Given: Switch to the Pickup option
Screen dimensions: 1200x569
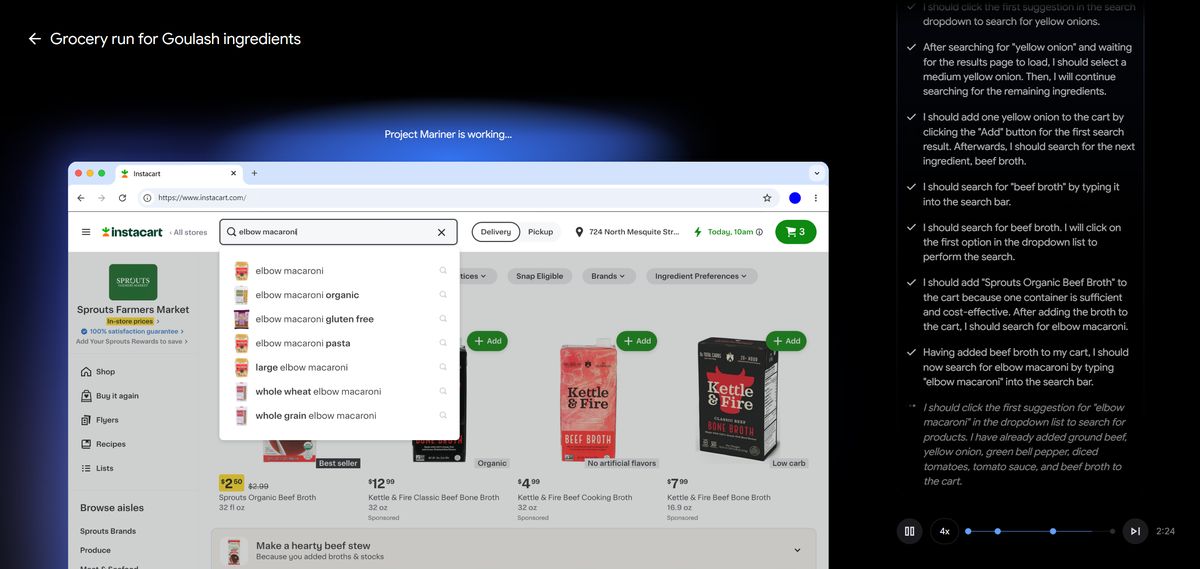Looking at the screenshot, I should pos(540,232).
